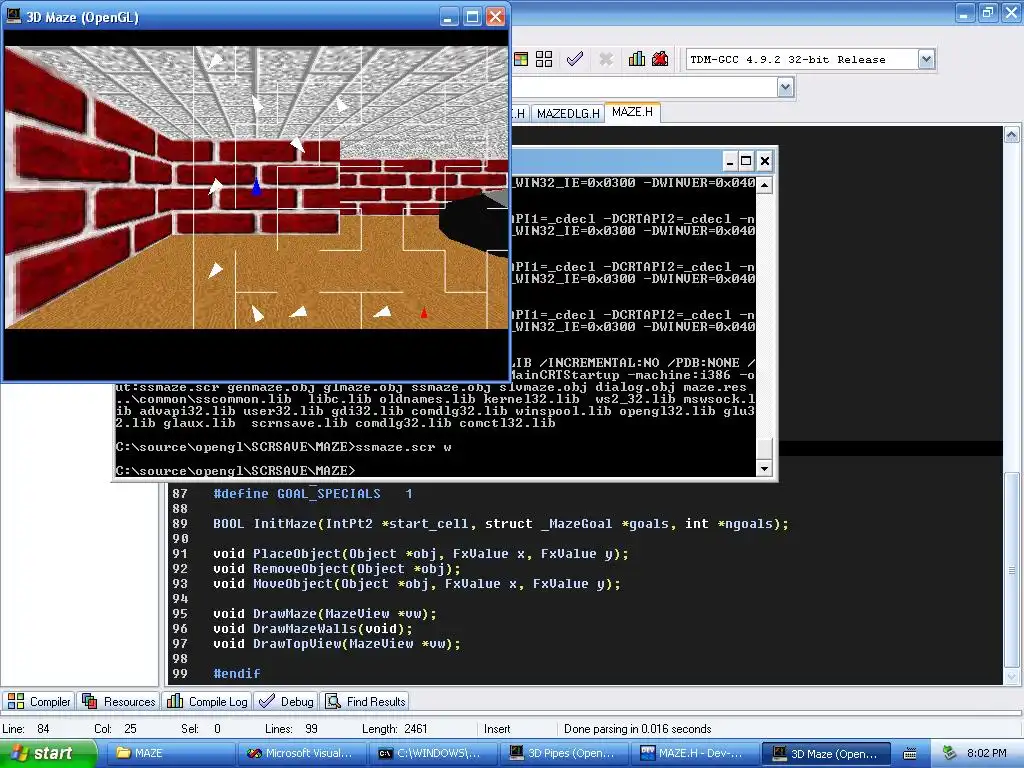
Task: Click the red Delete profiling information icon
Action: [660, 59]
